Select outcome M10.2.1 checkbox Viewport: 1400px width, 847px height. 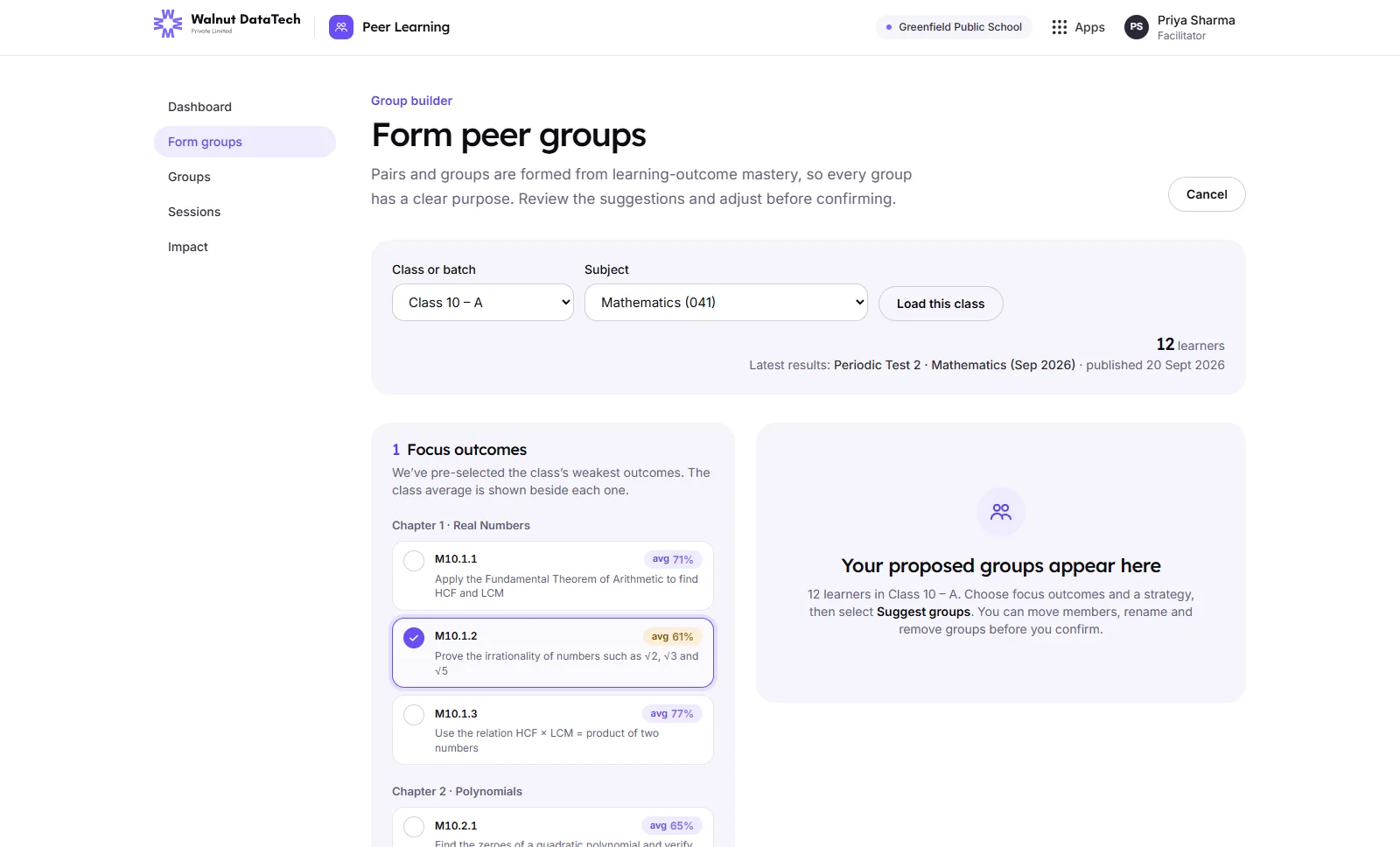point(414,827)
